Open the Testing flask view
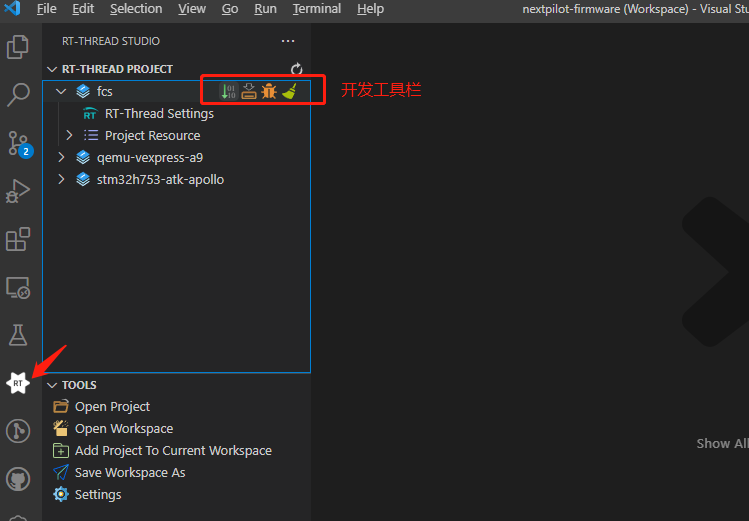Image resolution: width=749 pixels, height=521 pixels. (18, 335)
